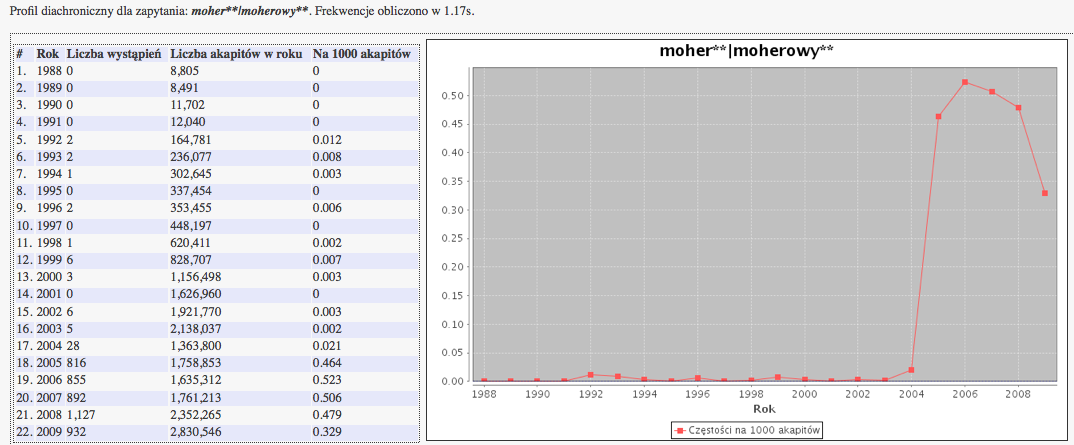The image size is (1074, 445).
Task: Click the chart title above the plot
Action: 746,51
